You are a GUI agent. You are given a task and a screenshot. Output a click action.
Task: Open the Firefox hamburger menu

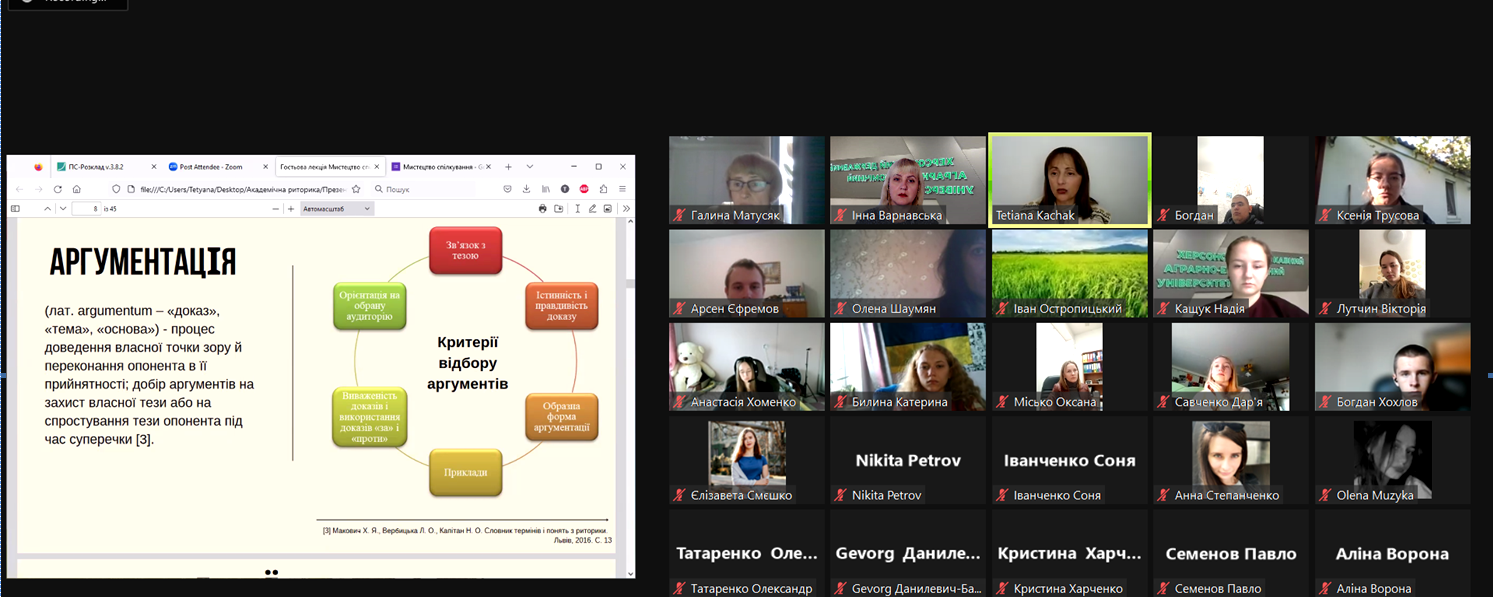tap(622, 189)
